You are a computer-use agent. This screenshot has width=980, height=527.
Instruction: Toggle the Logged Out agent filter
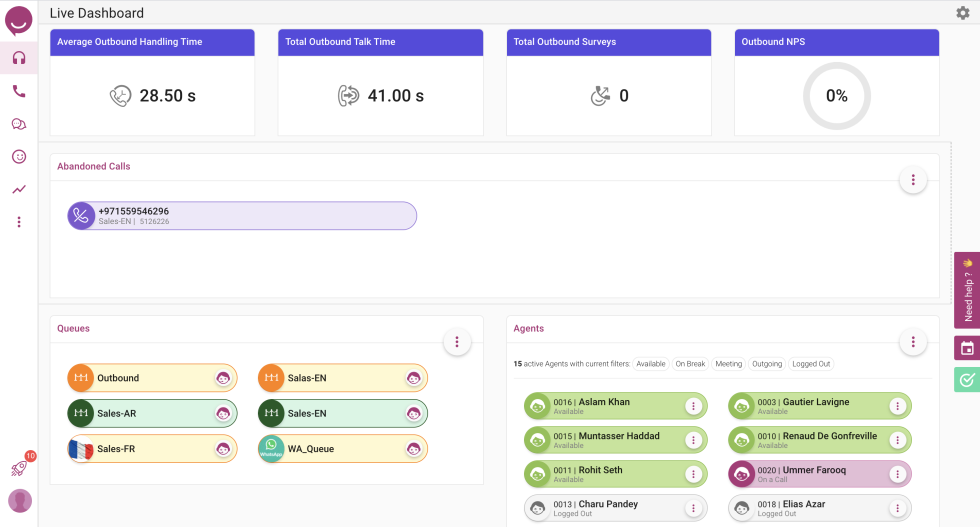(x=812, y=364)
